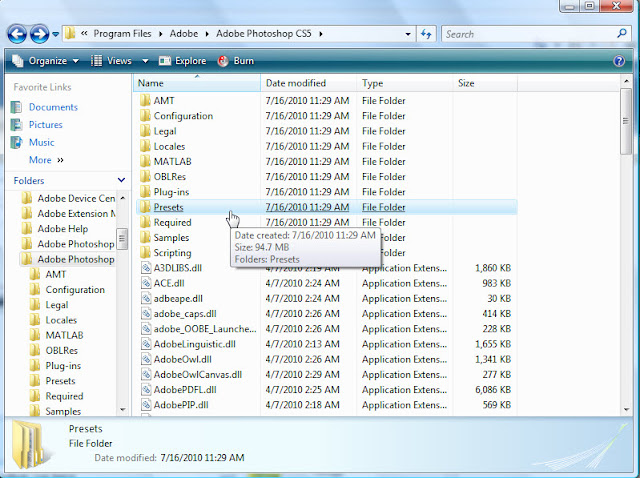
Task: Open breadcrumb overflow chevron before Program Files
Action: click(84, 34)
